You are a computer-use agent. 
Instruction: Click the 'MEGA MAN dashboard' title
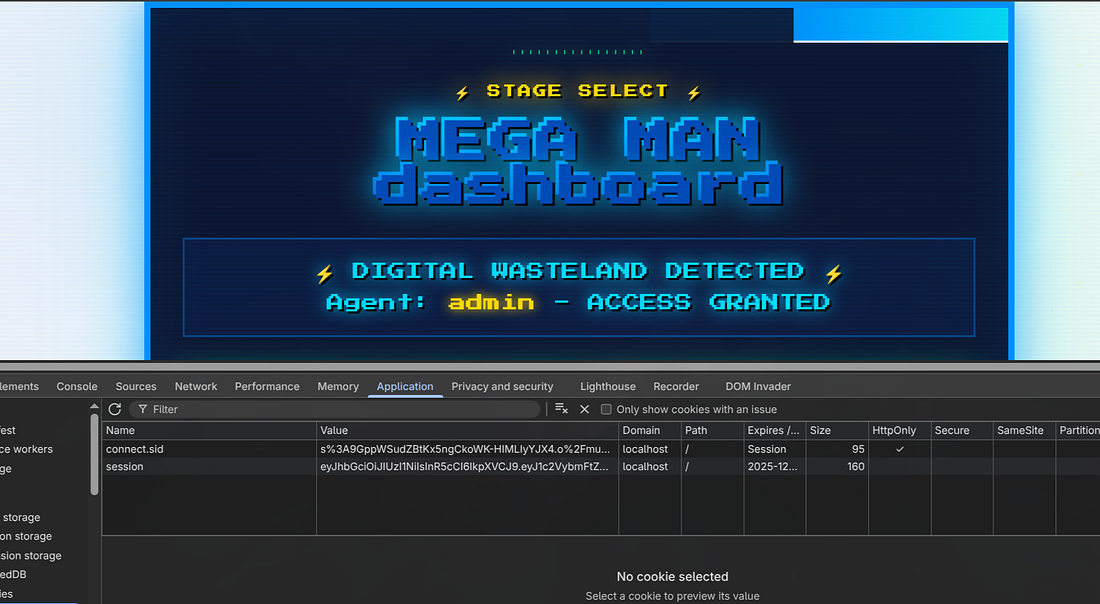pyautogui.click(x=577, y=161)
